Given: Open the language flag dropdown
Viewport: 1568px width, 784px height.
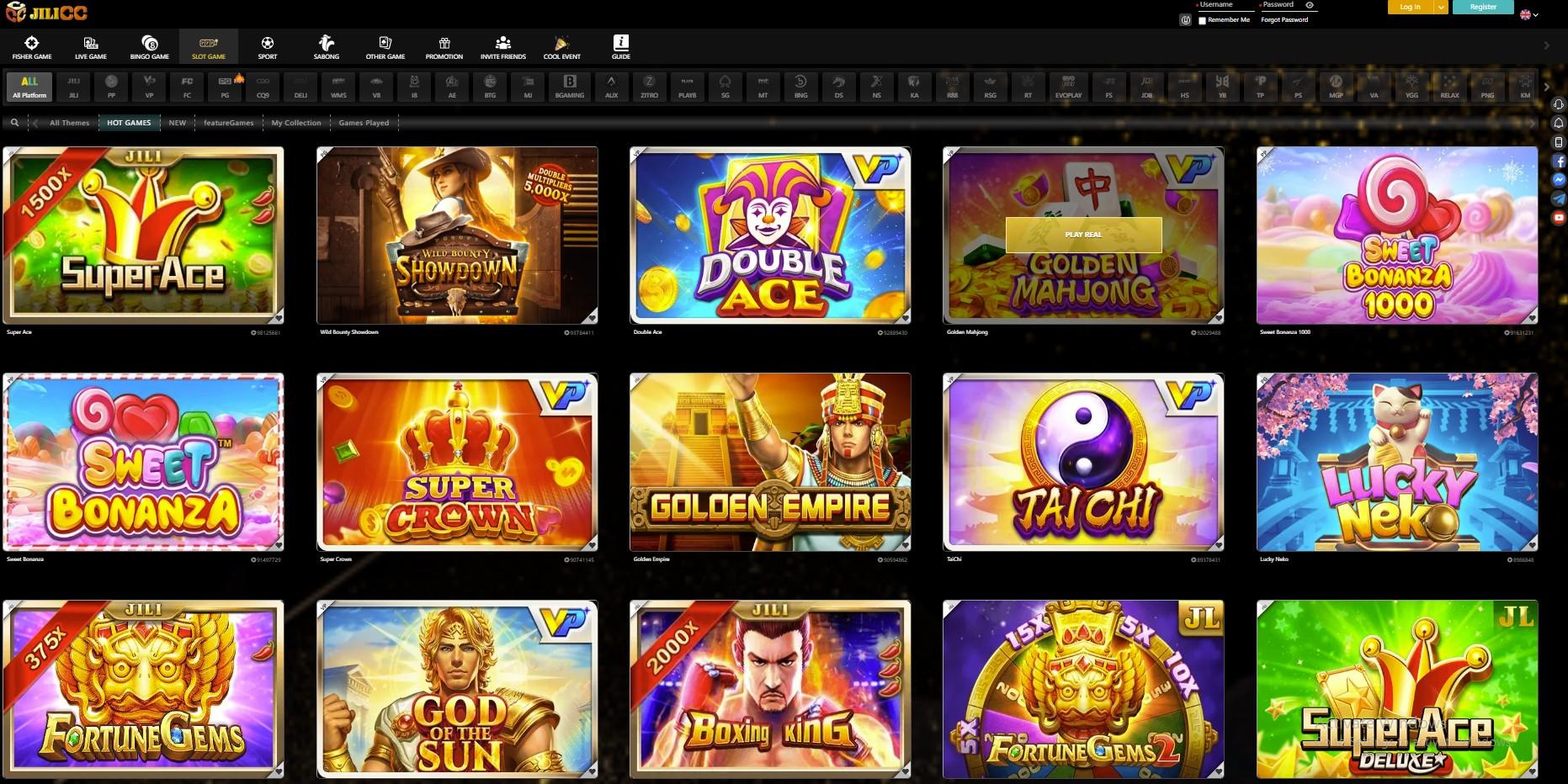Looking at the screenshot, I should point(1528,14).
